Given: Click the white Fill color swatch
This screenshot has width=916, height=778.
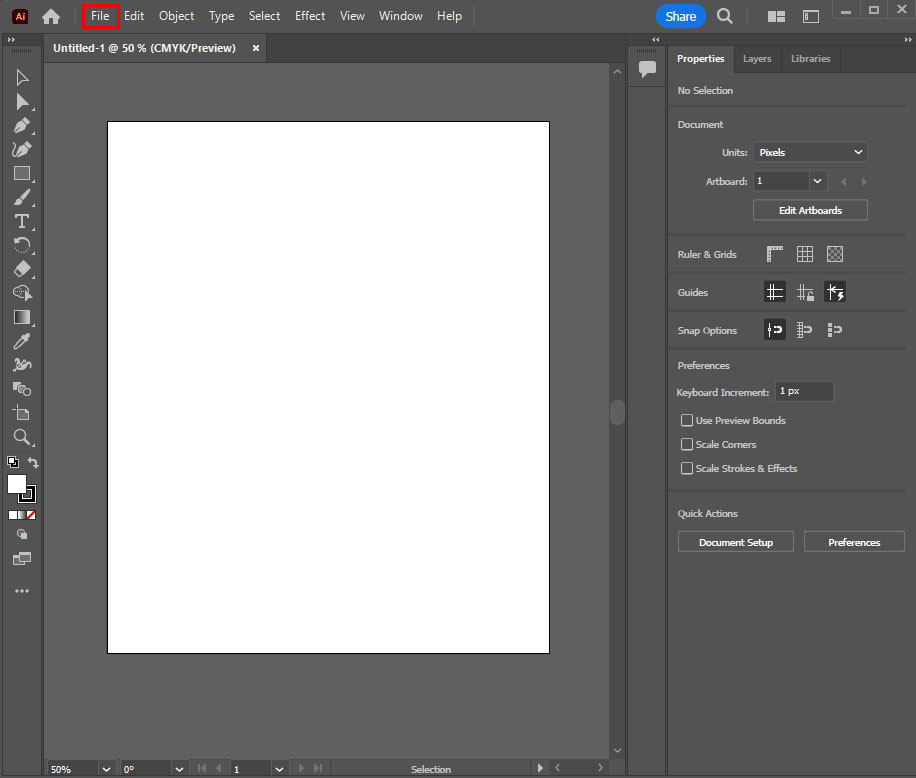Looking at the screenshot, I should [16, 484].
